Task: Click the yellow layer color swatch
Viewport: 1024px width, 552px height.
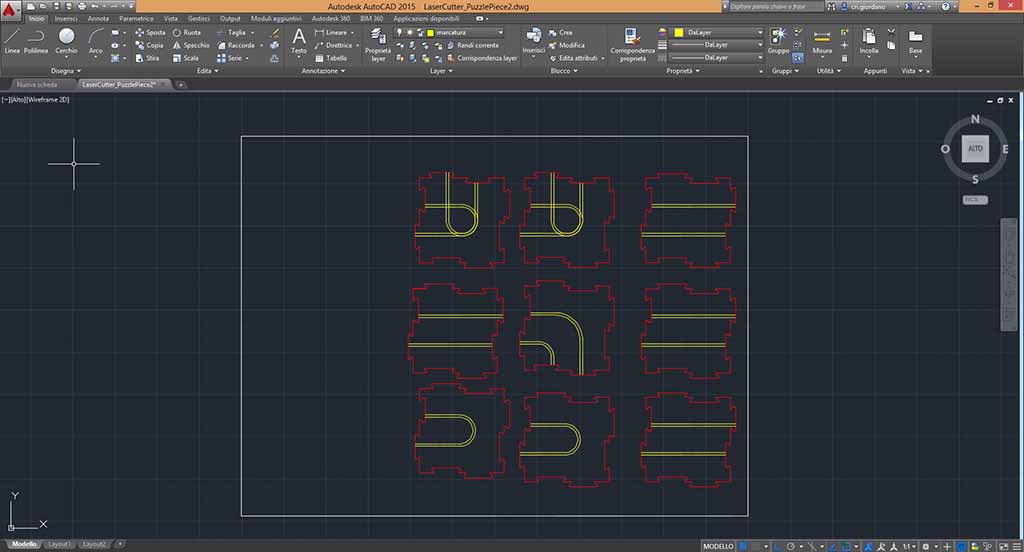Action: point(429,32)
